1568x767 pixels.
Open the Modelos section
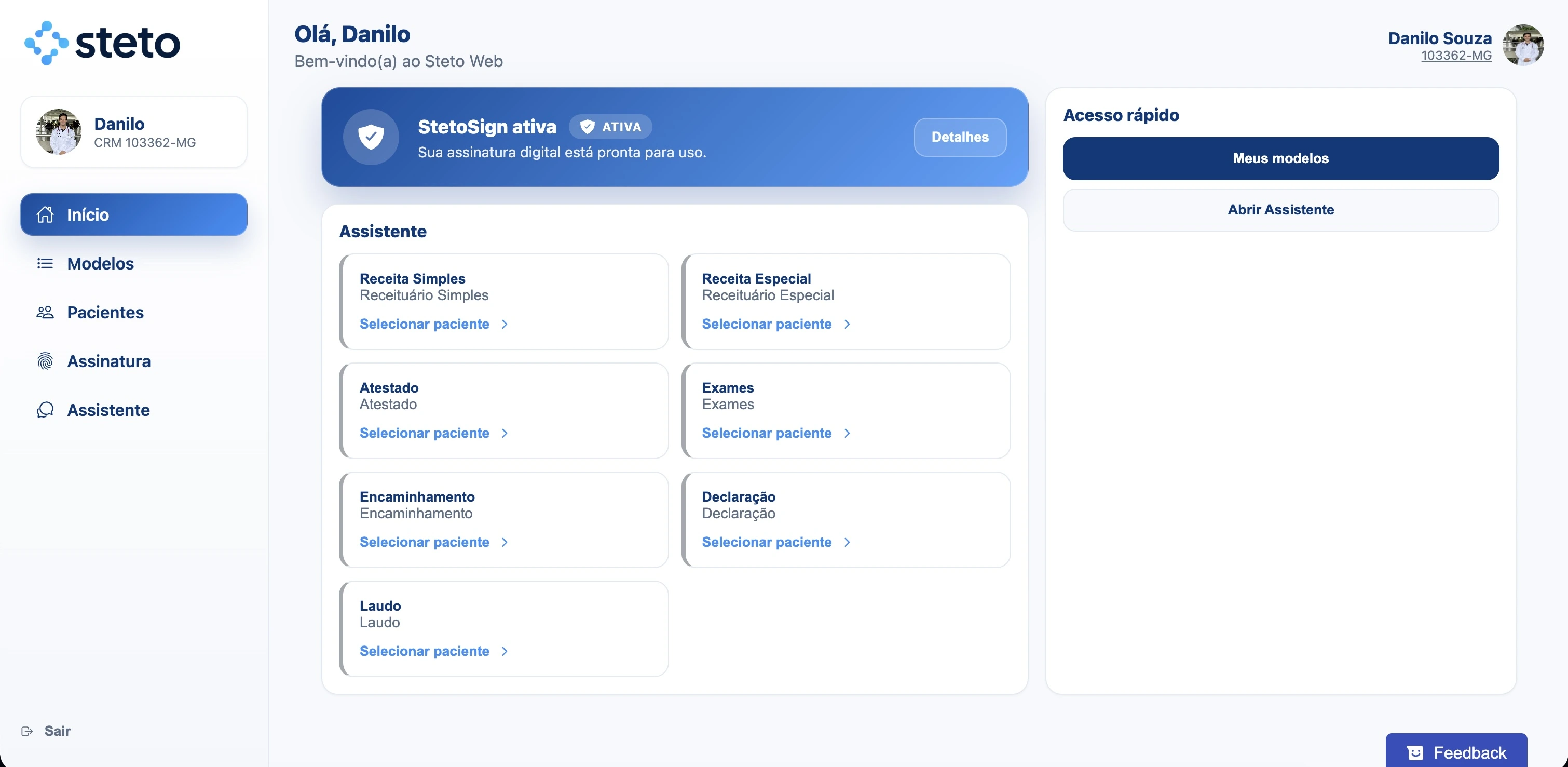100,263
